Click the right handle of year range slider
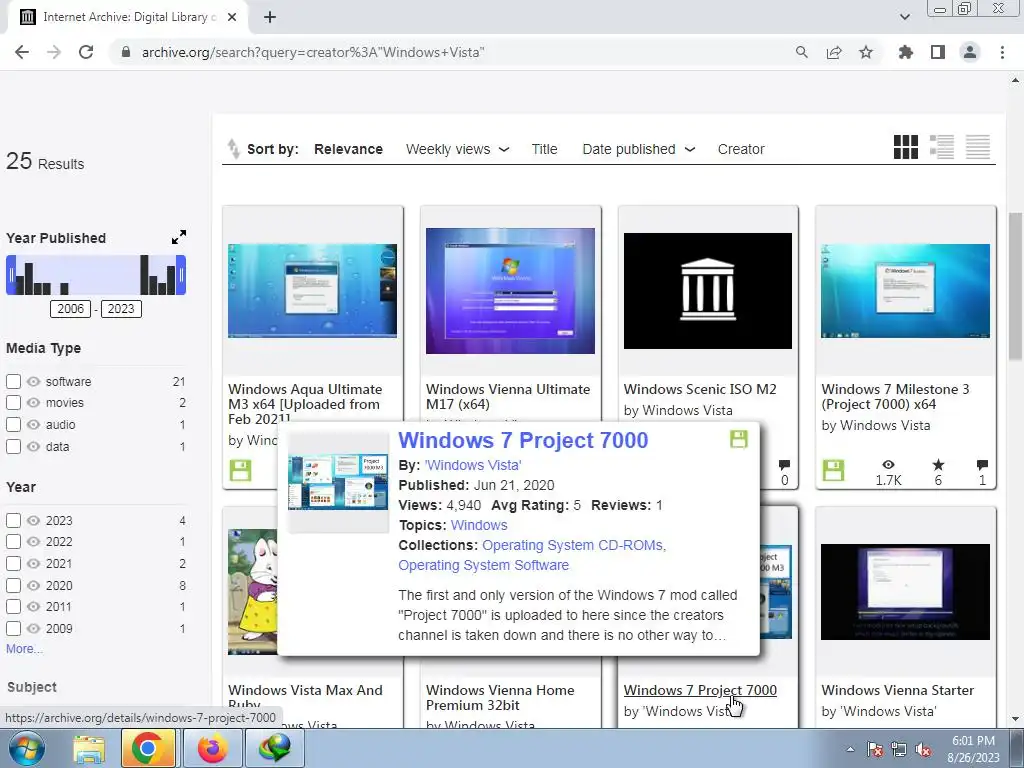 pyautogui.click(x=182, y=275)
